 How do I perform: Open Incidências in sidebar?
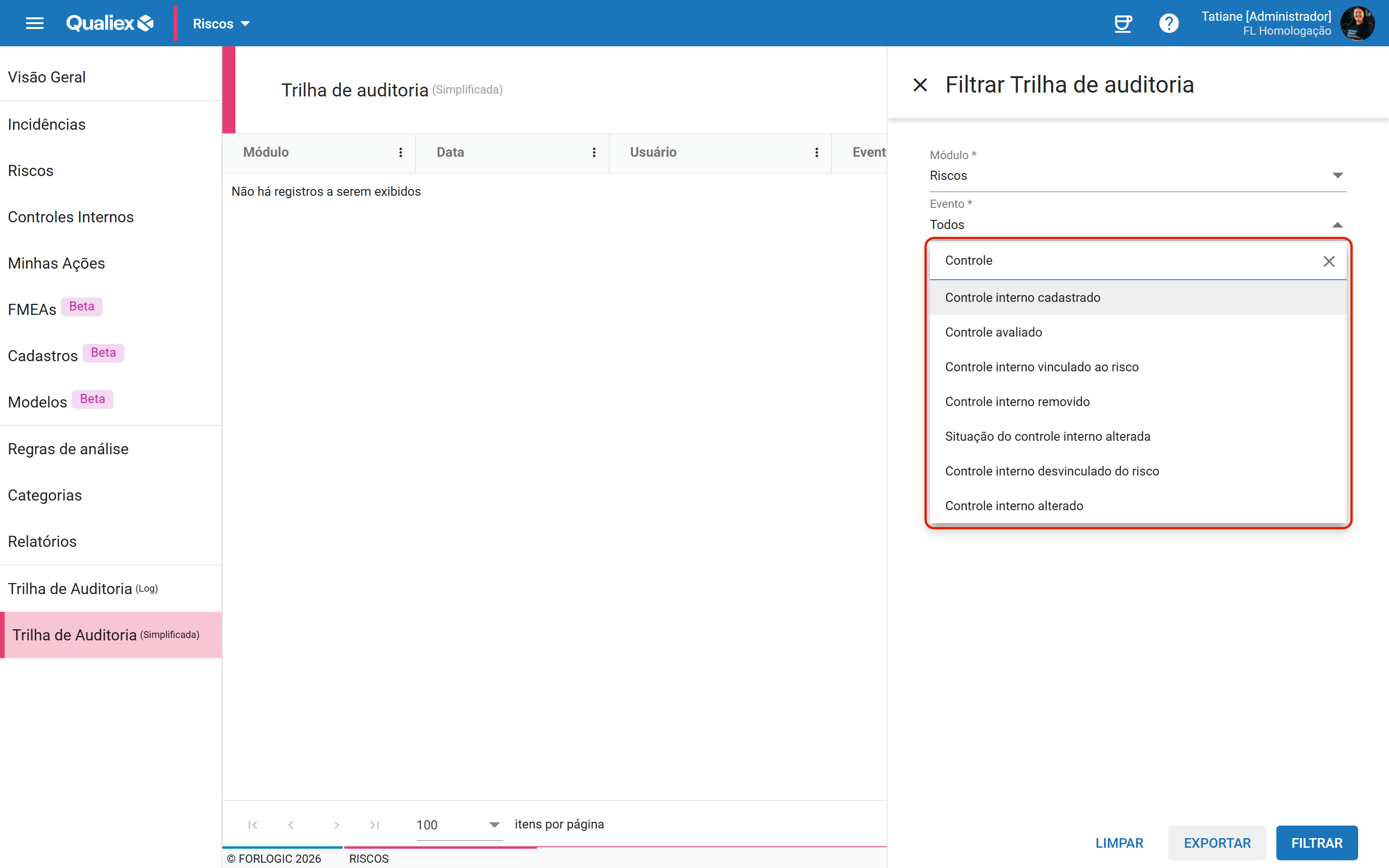(x=111, y=124)
